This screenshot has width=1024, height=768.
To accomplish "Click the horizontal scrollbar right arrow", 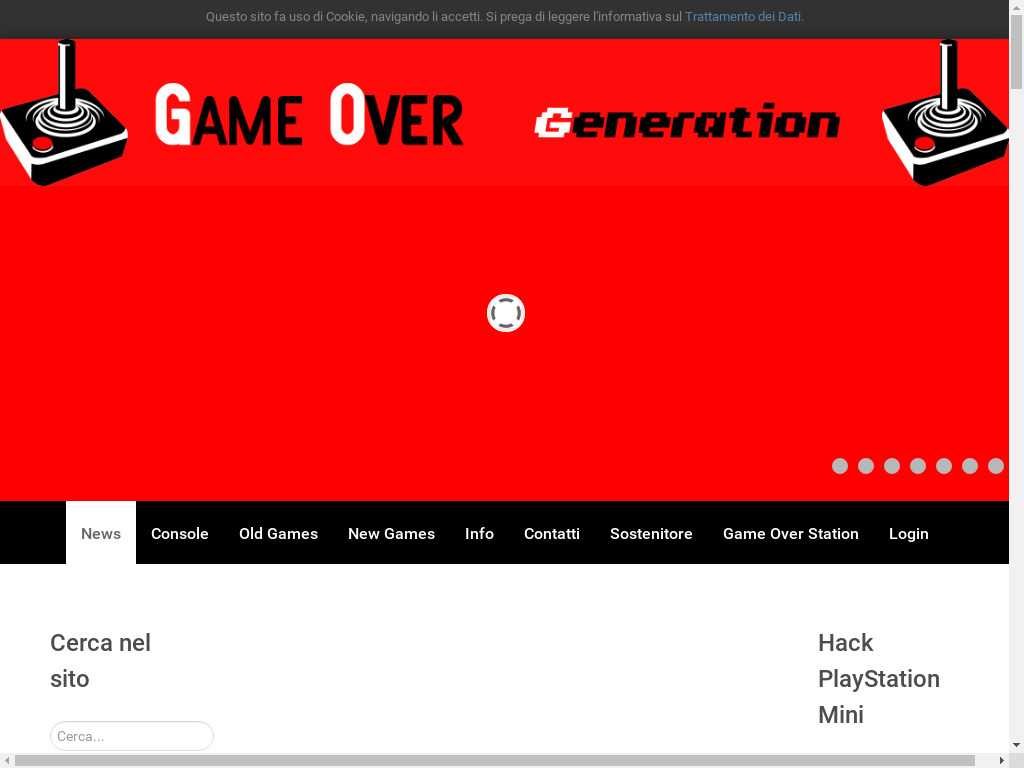I will click(1002, 761).
